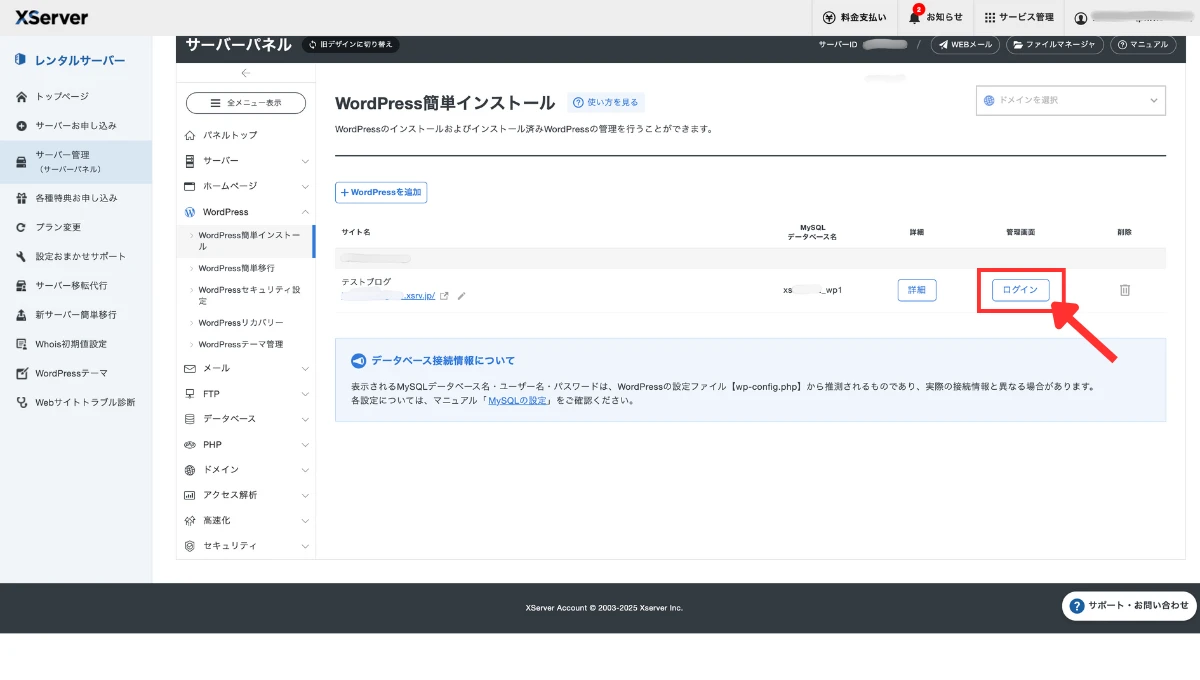Viewport: 1200px width, 680px height.
Task: Select WordPress簡単インストール submenu item
Action: pos(246,240)
